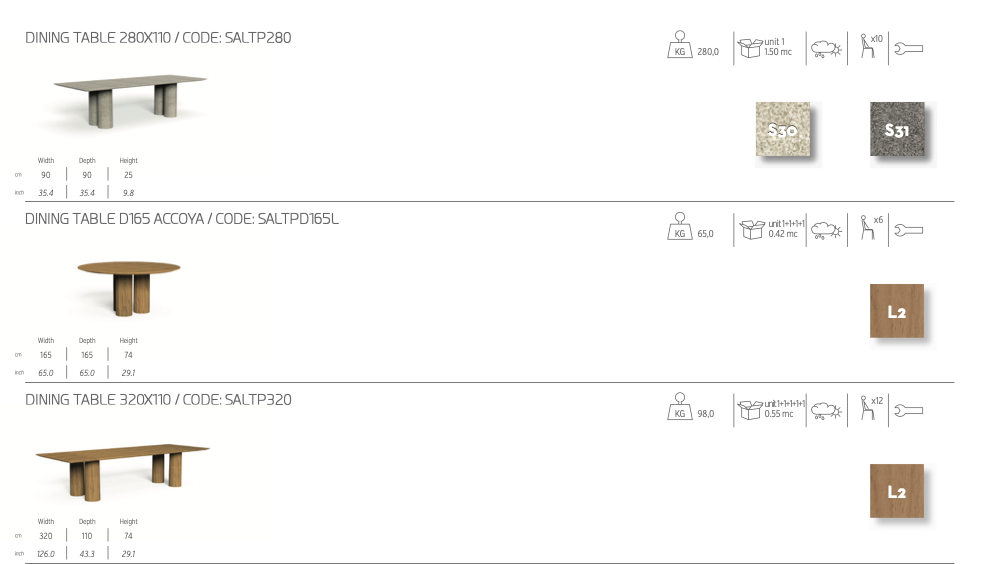984x564 pixels.
Task: Select the S31 dark stone swatch
Action: [x=897, y=129]
